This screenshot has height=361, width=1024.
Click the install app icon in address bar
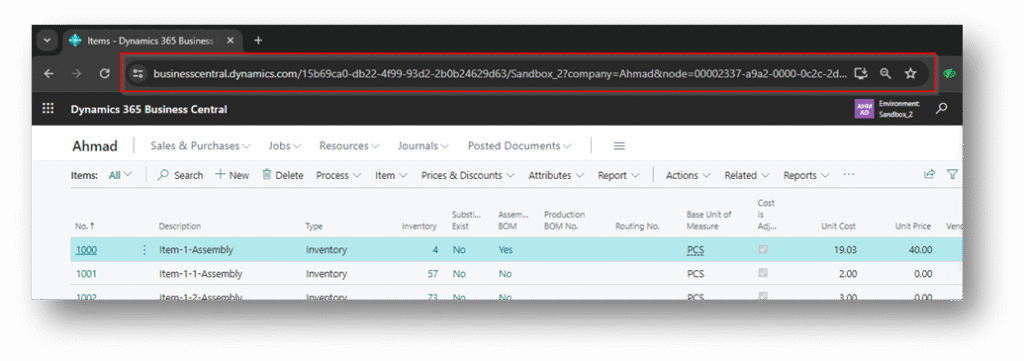861,74
